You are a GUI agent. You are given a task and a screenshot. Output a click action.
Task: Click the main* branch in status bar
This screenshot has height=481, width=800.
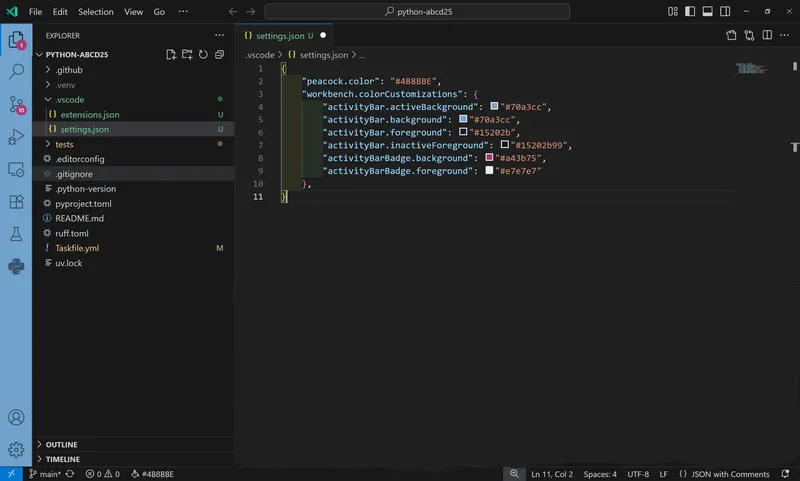(44, 474)
